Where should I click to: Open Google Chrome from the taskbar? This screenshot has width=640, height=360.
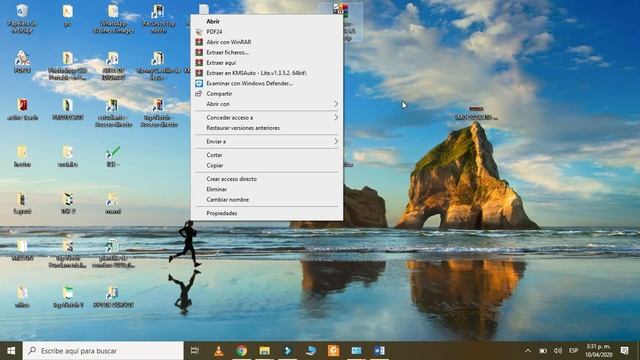[x=241, y=351]
